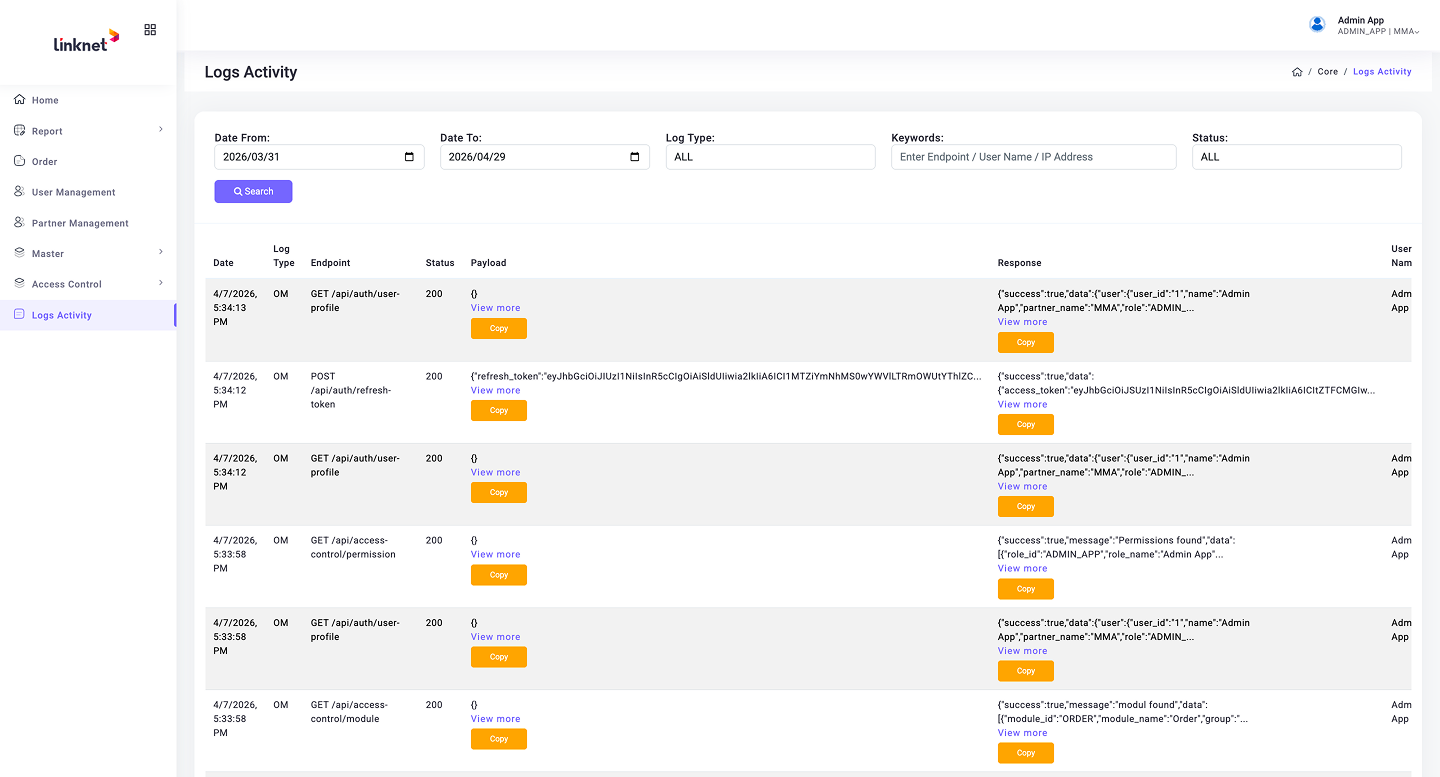This screenshot has width=1440, height=777.
Task: View more of refresh_token payload
Action: (496, 390)
